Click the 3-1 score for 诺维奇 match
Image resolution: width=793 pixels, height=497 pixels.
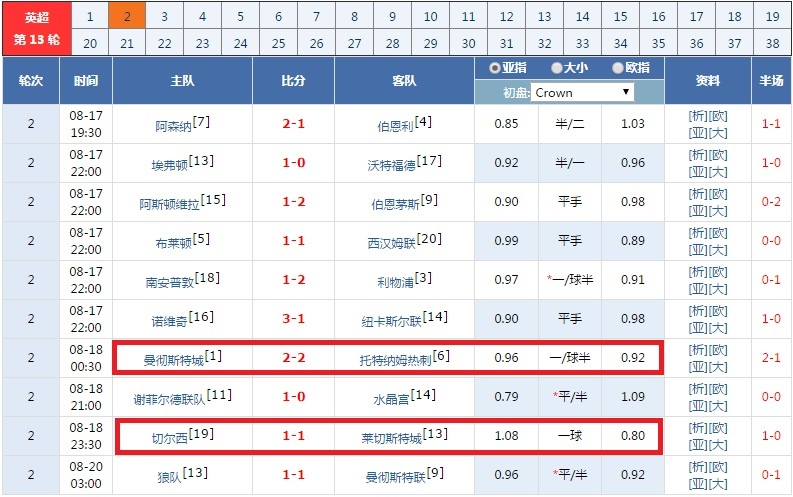pos(293,319)
